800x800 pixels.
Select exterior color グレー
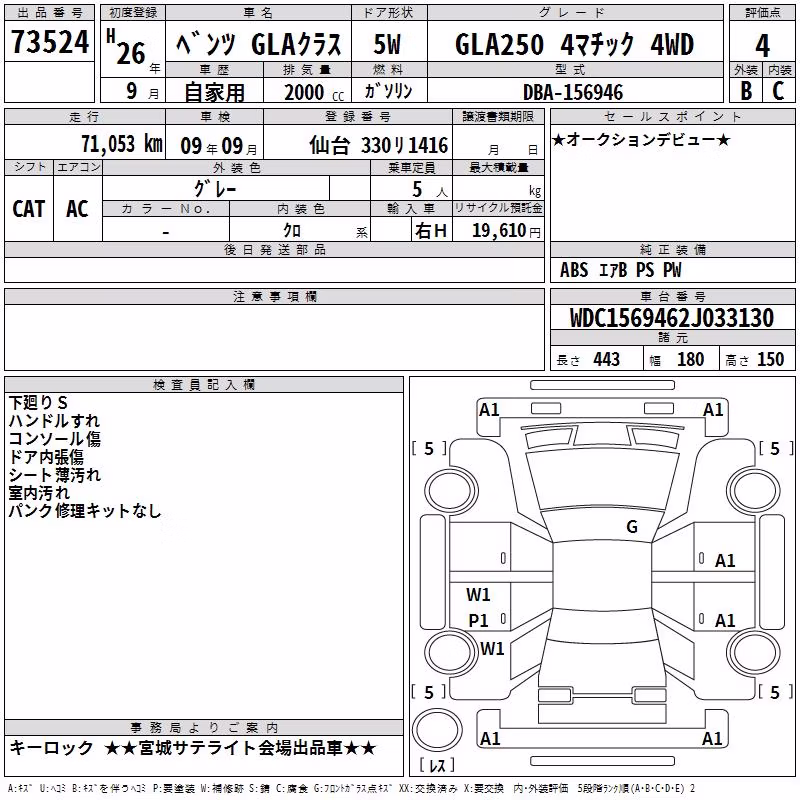coord(215,189)
